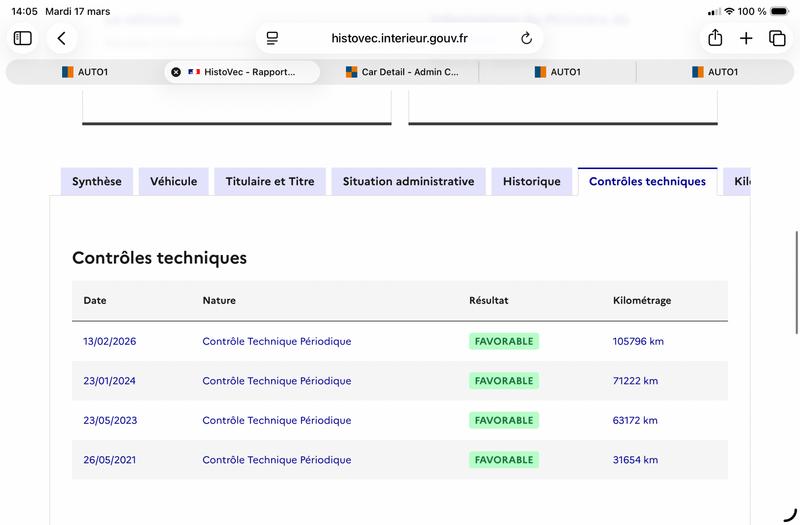Close the HistoVec Rapport tab
Image resolution: width=800 pixels, height=525 pixels.
tap(176, 72)
